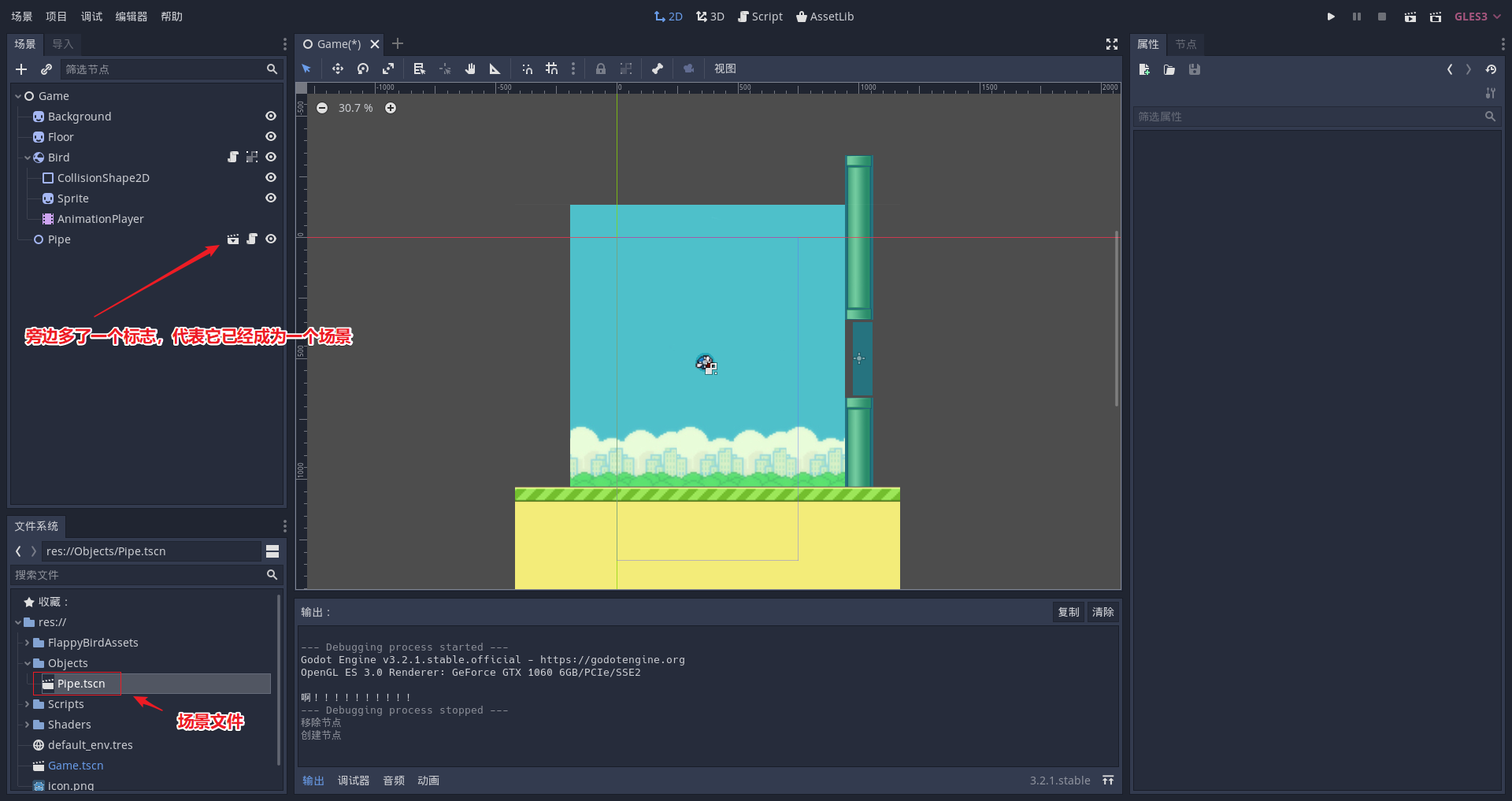Collapse the Bird node children
The image size is (1512, 801).
(x=28, y=158)
